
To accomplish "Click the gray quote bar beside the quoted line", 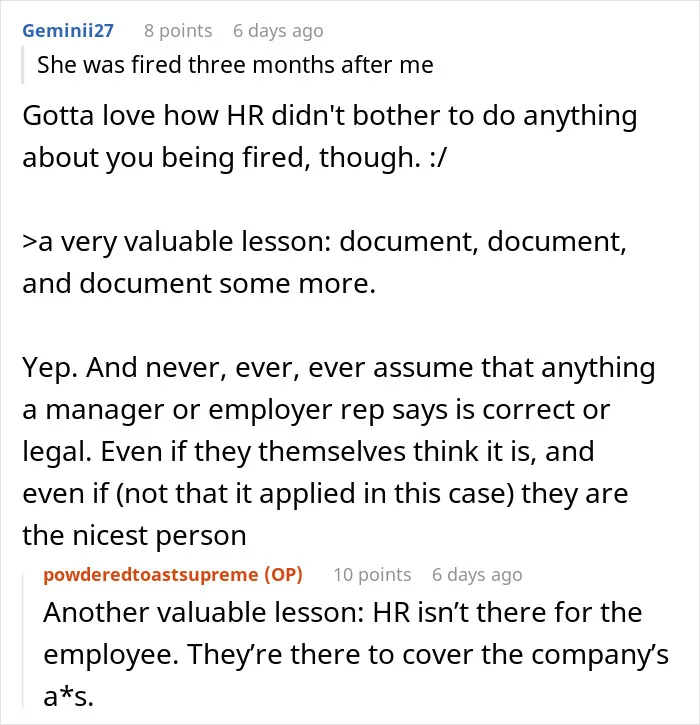I will 23,64.
